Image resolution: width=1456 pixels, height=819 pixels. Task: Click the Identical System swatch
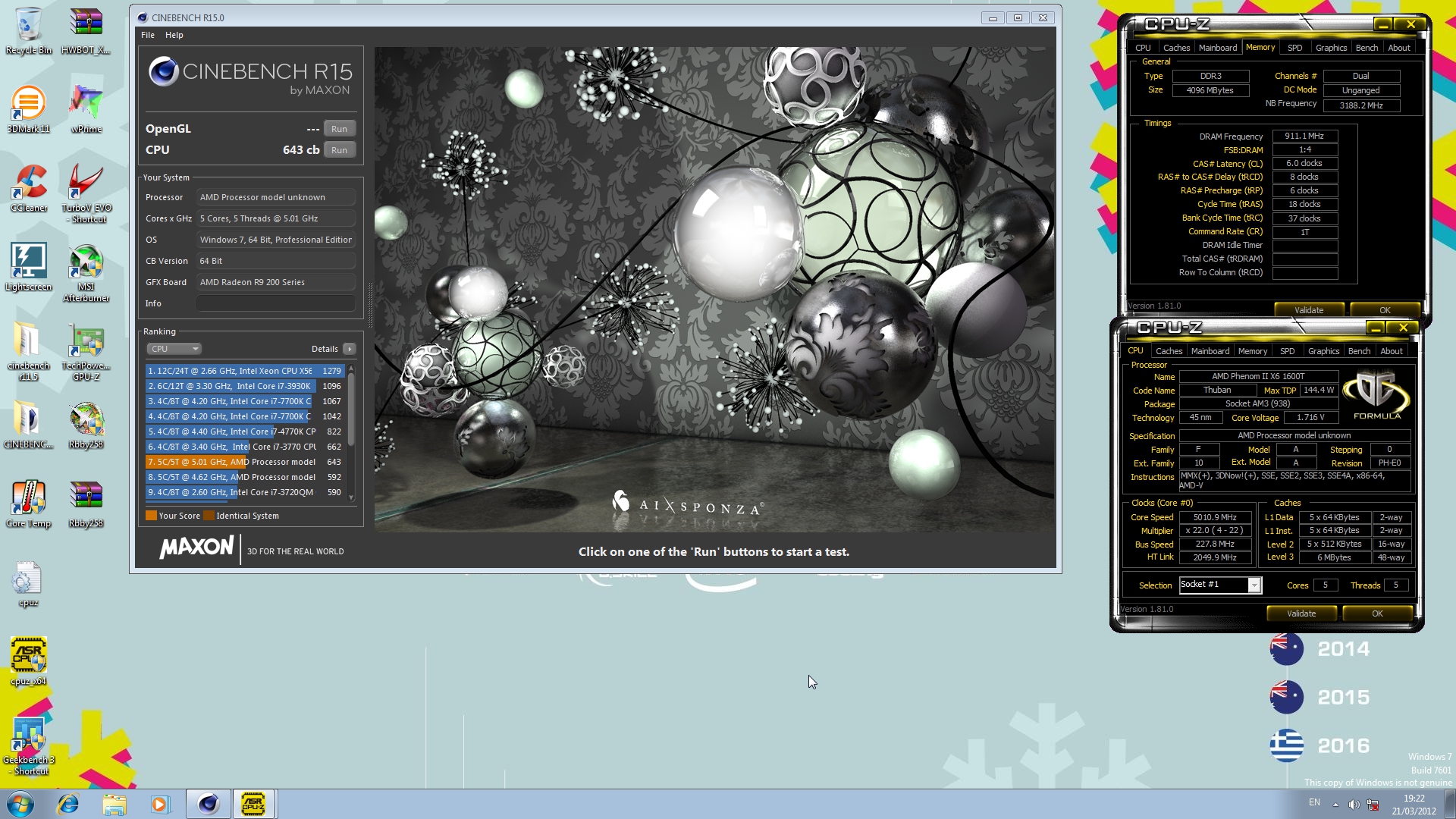pos(209,516)
